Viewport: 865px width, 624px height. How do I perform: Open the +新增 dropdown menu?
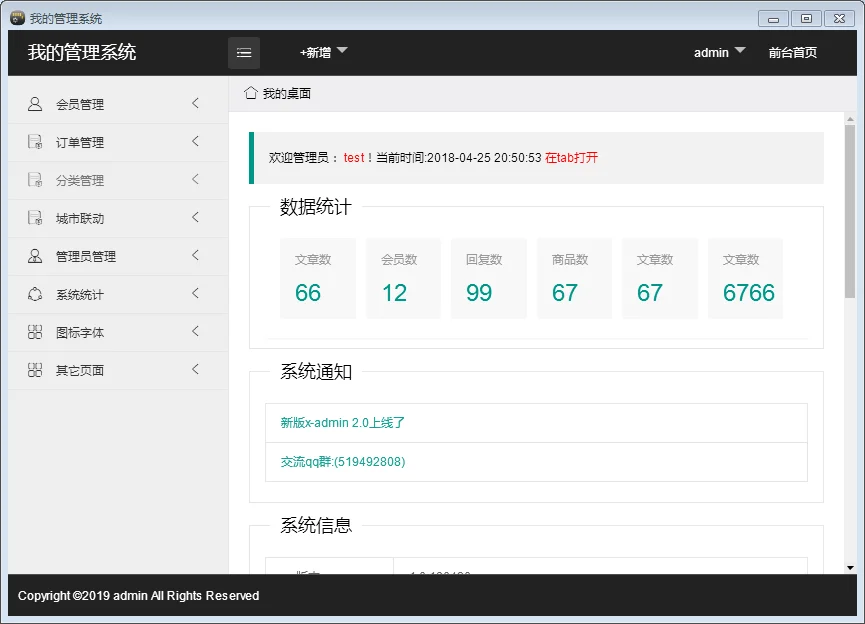coord(323,53)
